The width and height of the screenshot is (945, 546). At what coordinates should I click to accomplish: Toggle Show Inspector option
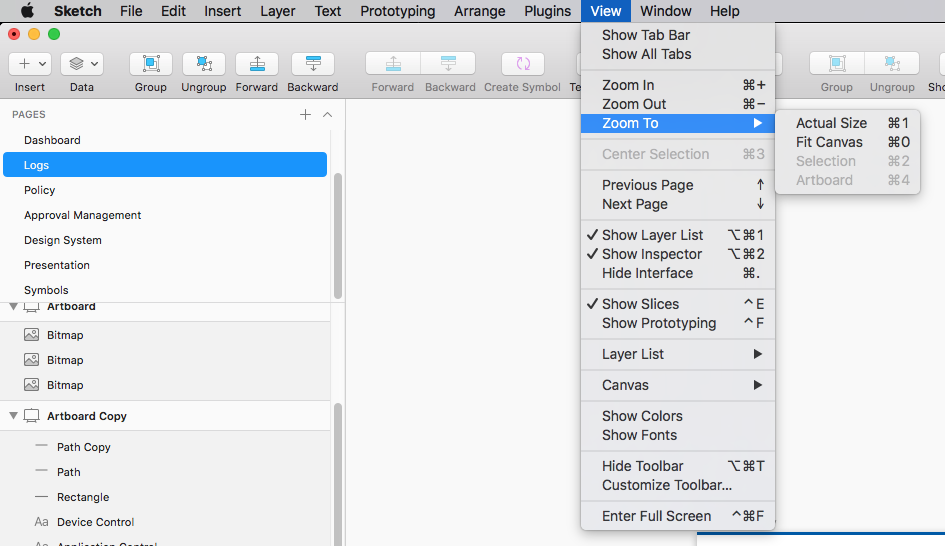point(677,254)
